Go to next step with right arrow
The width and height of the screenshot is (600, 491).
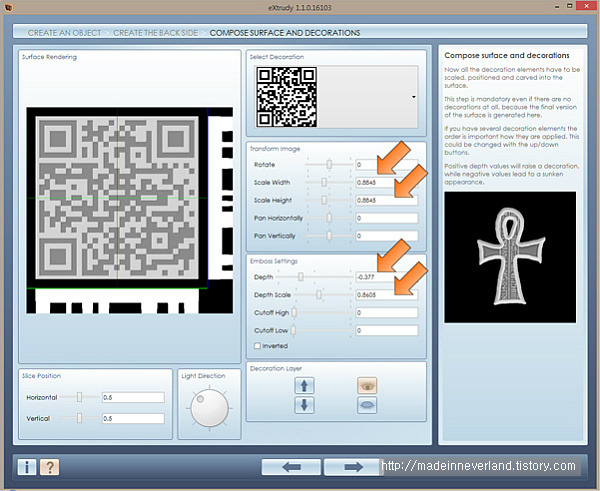(353, 467)
